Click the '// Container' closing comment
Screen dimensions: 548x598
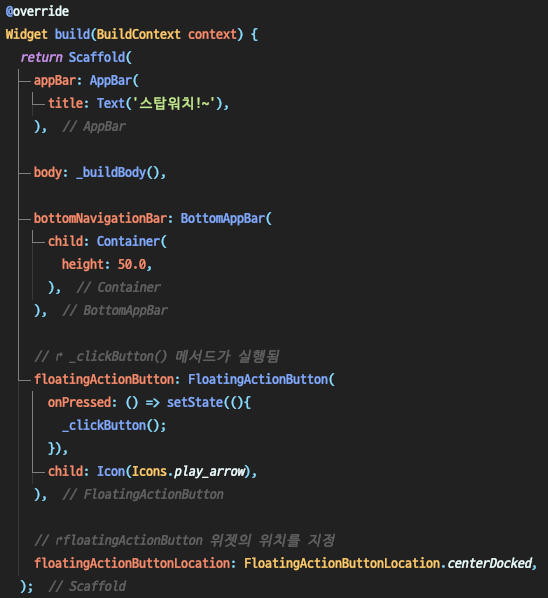[x=118, y=287]
